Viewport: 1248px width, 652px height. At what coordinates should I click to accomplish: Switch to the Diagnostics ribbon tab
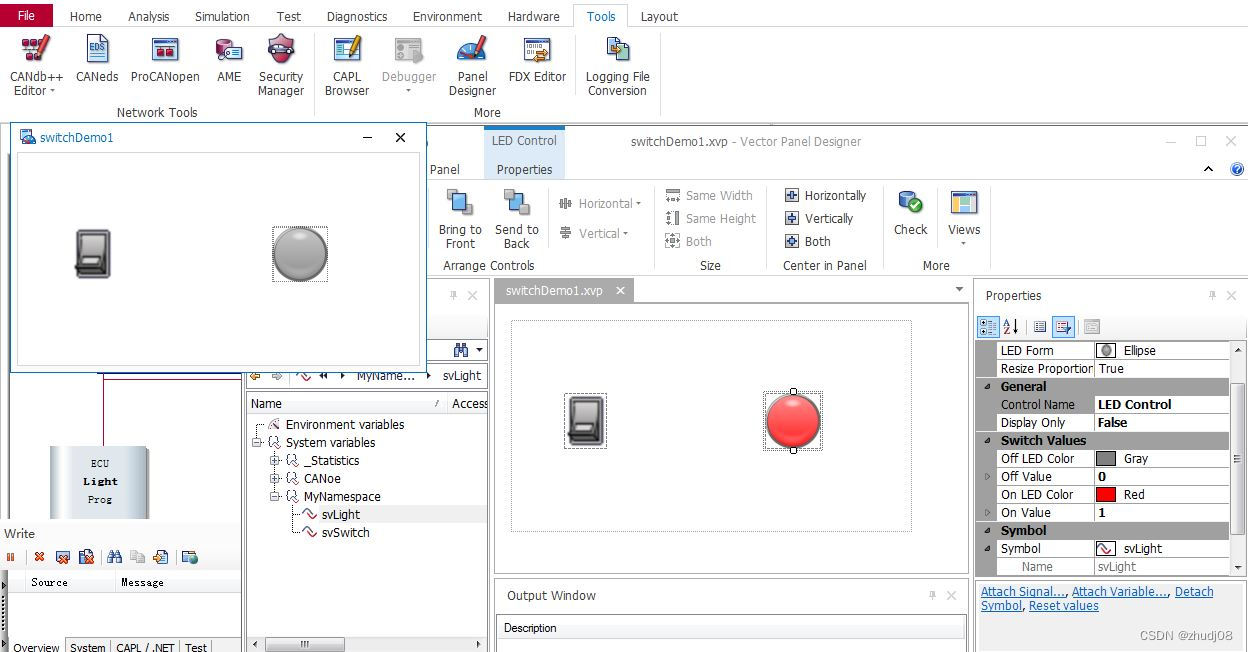[x=357, y=16]
